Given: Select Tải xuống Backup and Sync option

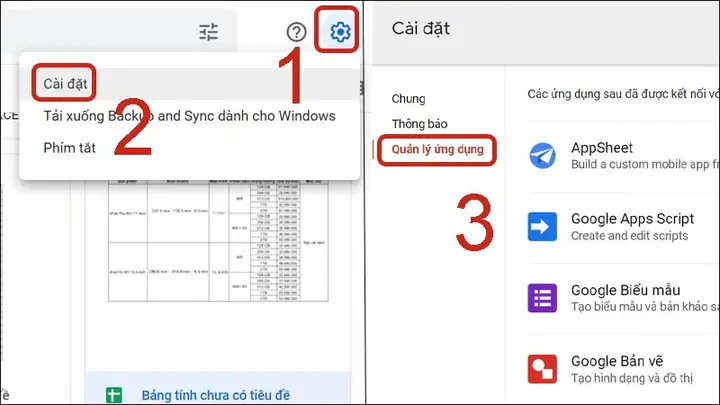Looking at the screenshot, I should click(x=189, y=116).
